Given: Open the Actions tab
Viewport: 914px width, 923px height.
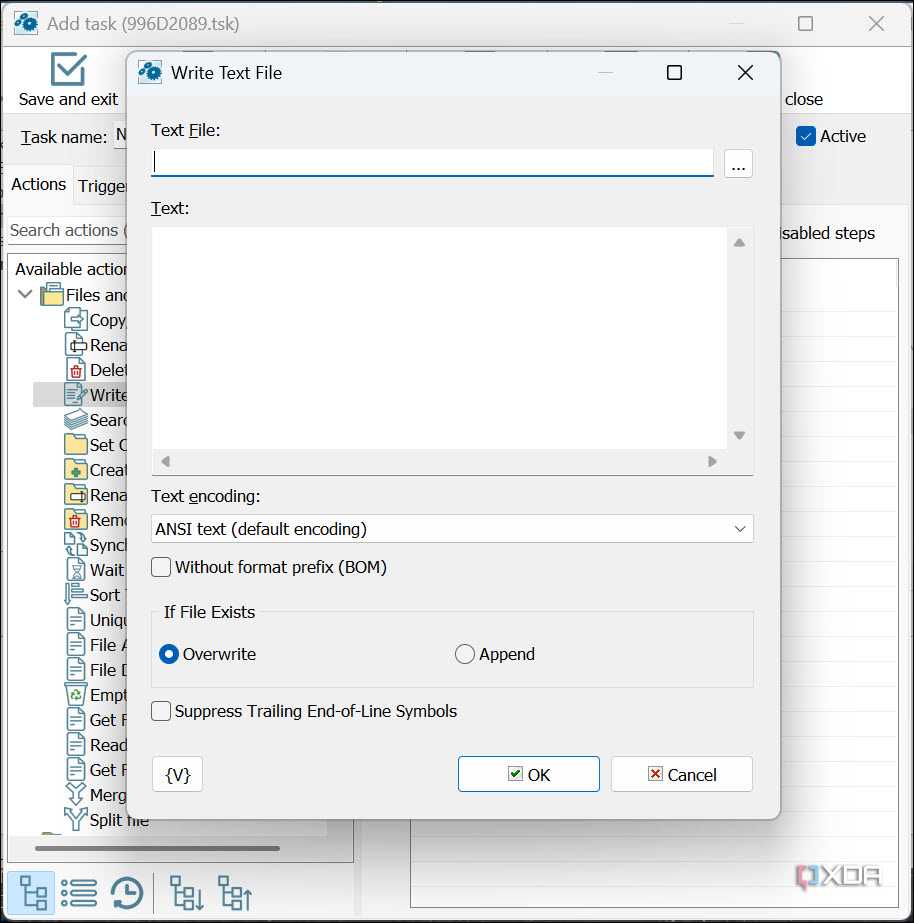Looking at the screenshot, I should 38,184.
